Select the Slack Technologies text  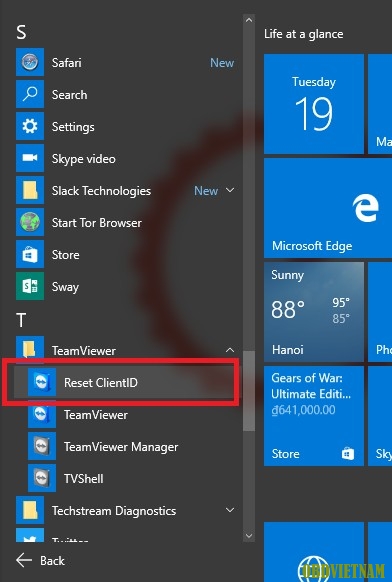pyautogui.click(x=101, y=191)
